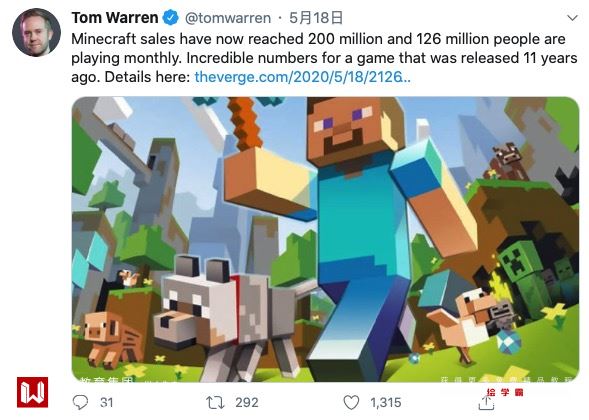Click the red W logo watermark

coord(32,392)
